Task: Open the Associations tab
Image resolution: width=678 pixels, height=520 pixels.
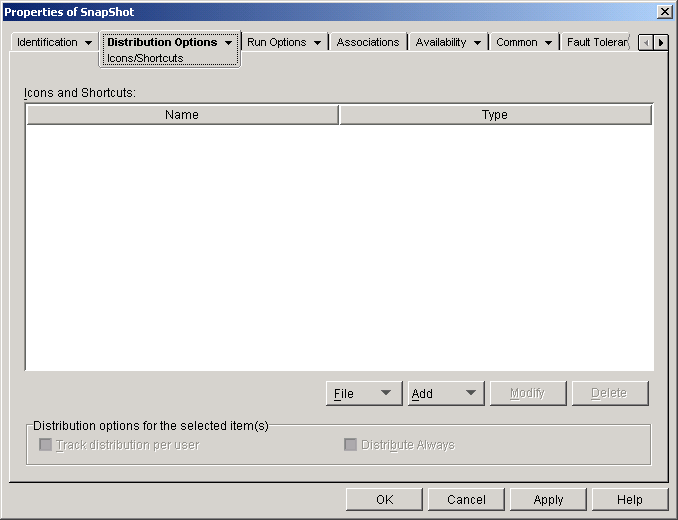Action: tap(368, 42)
